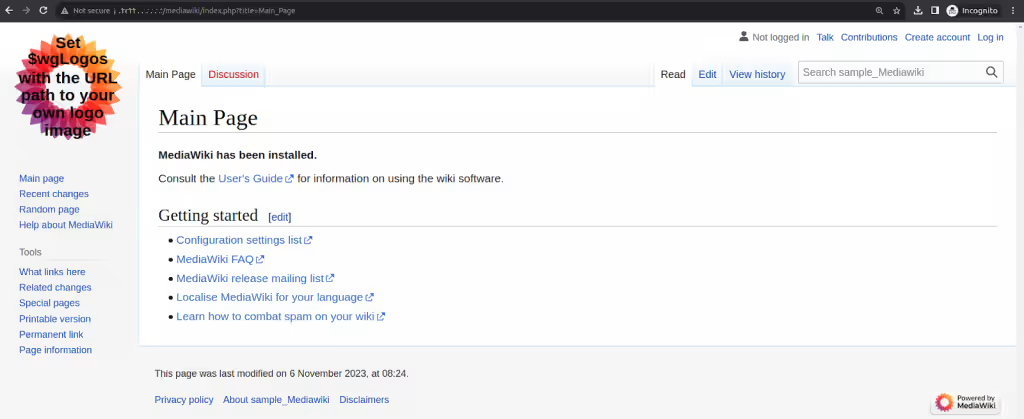Open the Log in link

(990, 37)
